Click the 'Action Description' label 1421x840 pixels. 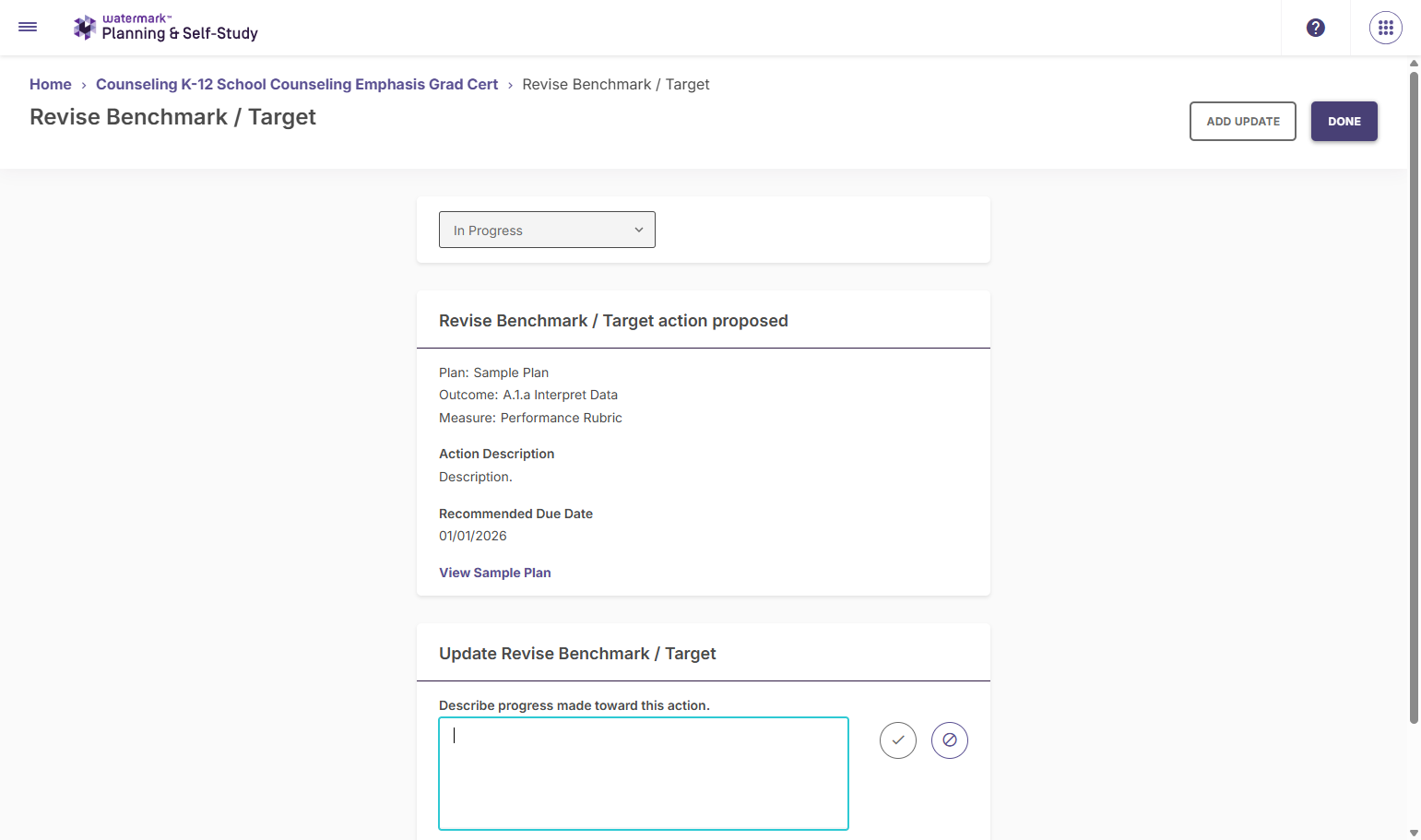(x=496, y=454)
